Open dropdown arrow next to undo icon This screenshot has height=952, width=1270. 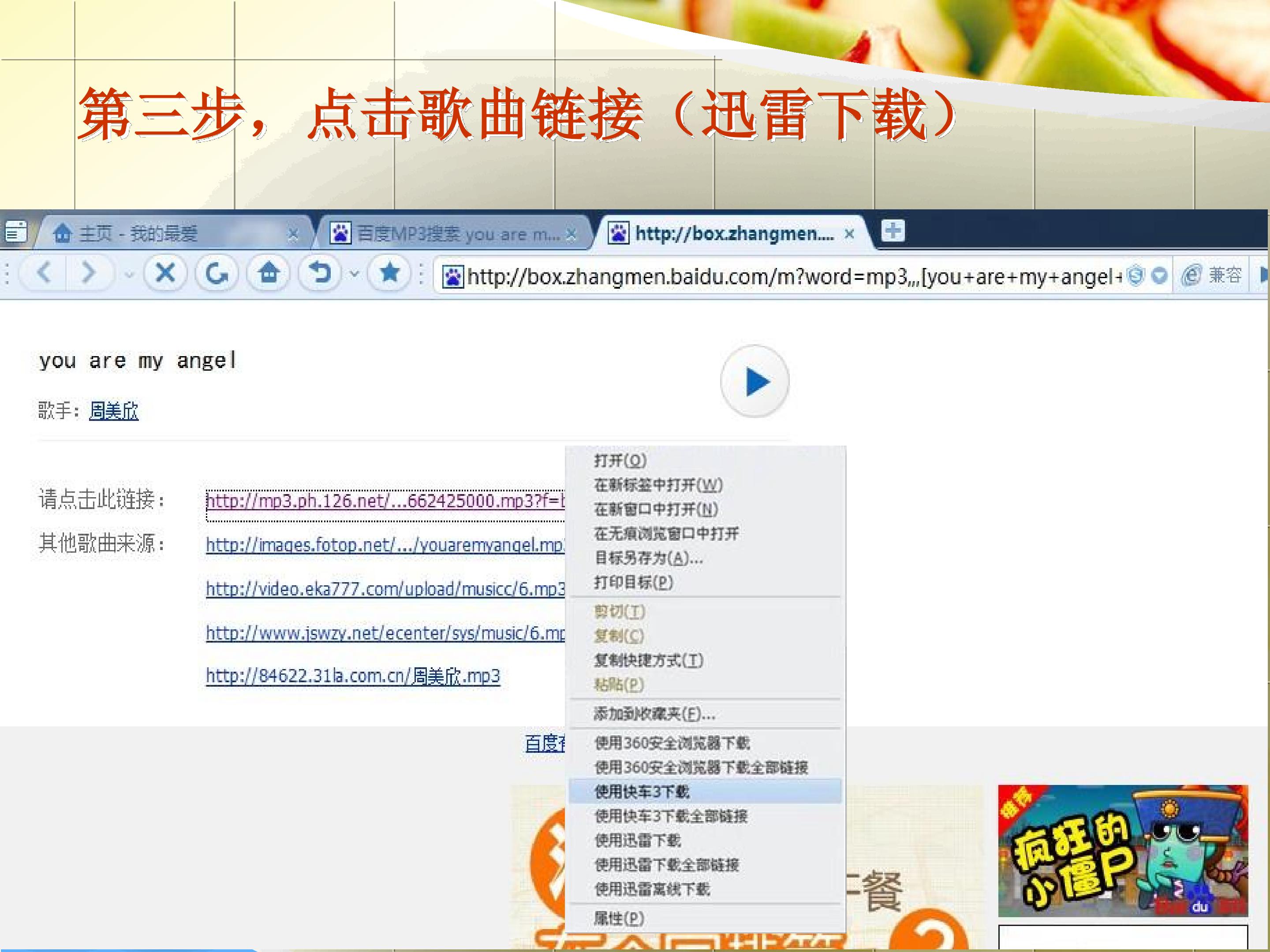(x=355, y=274)
